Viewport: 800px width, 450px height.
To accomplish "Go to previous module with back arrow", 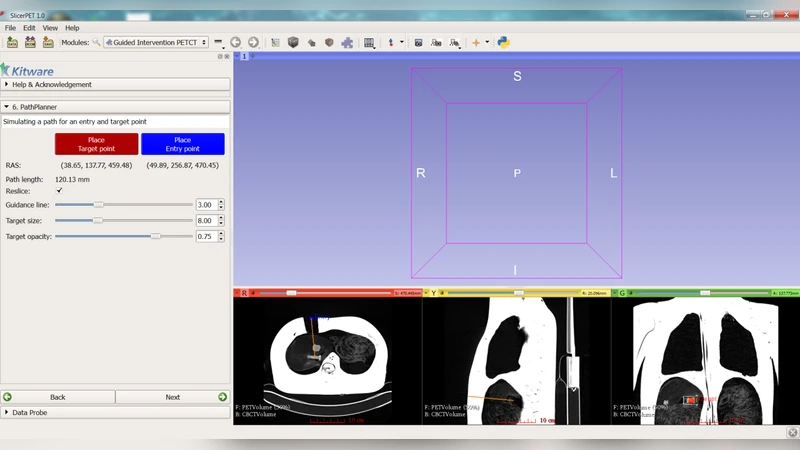I will 235,42.
